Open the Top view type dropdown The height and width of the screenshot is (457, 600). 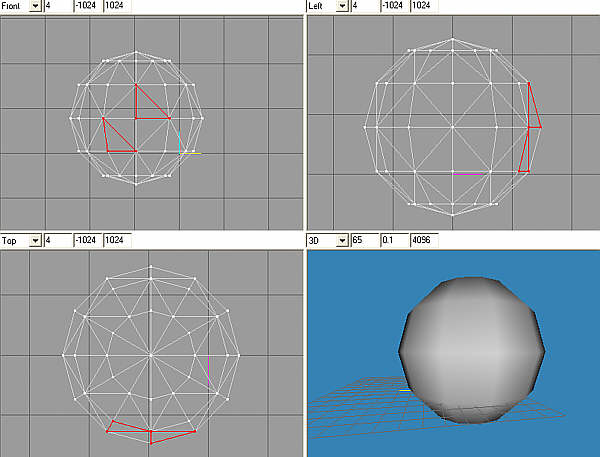point(35,240)
